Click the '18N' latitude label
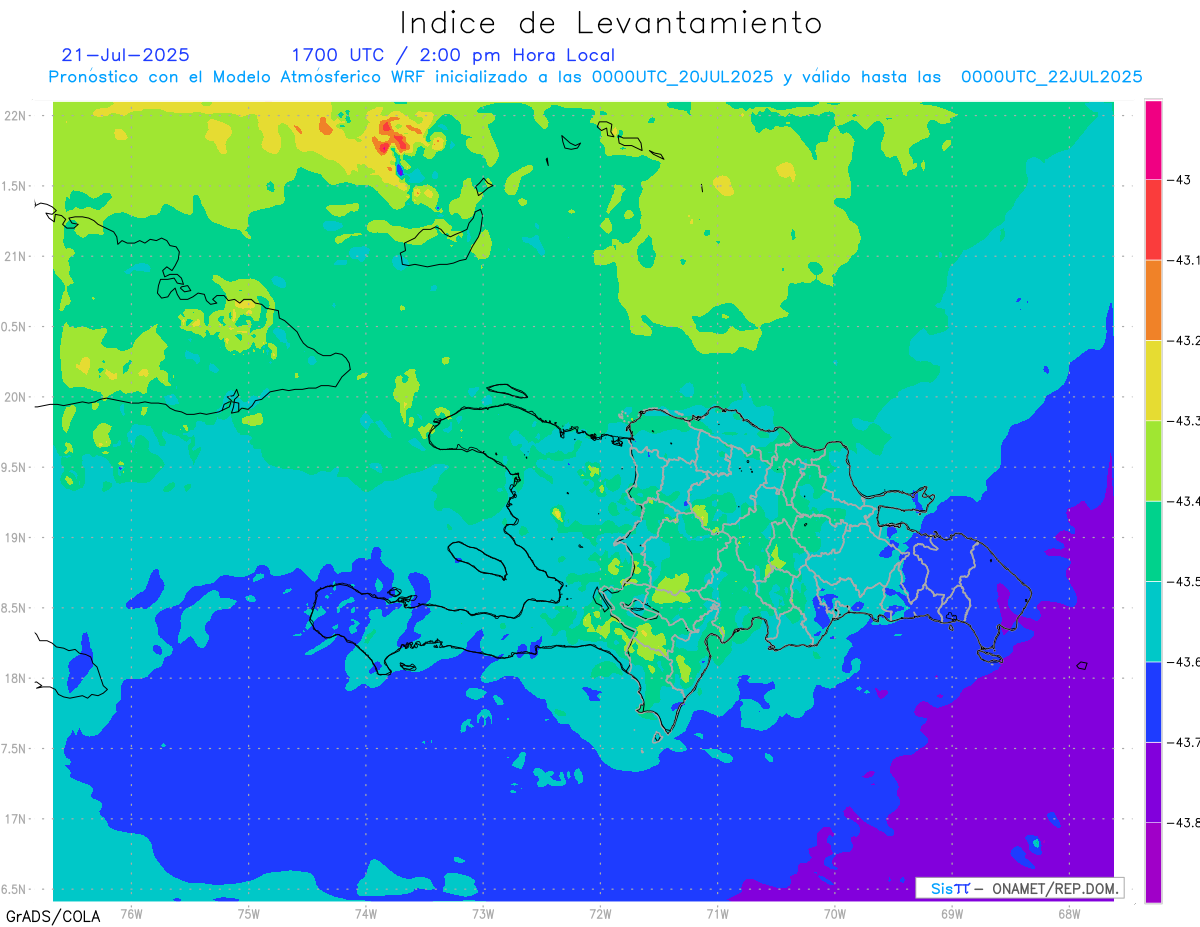The image size is (1200, 927). click(x=16, y=678)
